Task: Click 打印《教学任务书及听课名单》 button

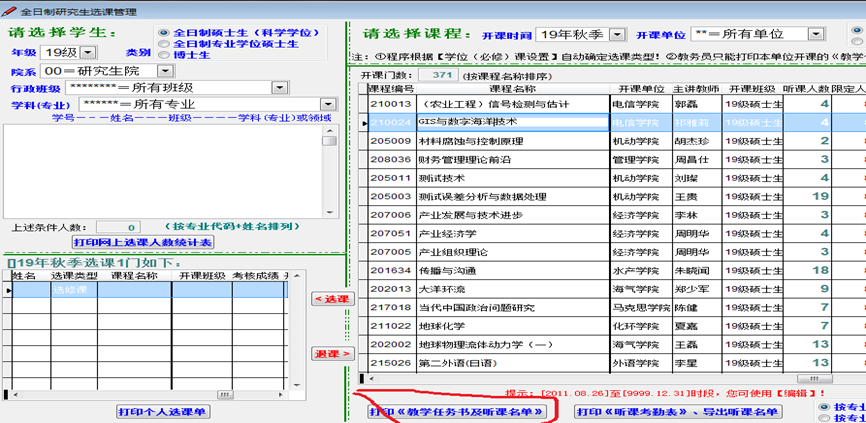Action: point(458,411)
